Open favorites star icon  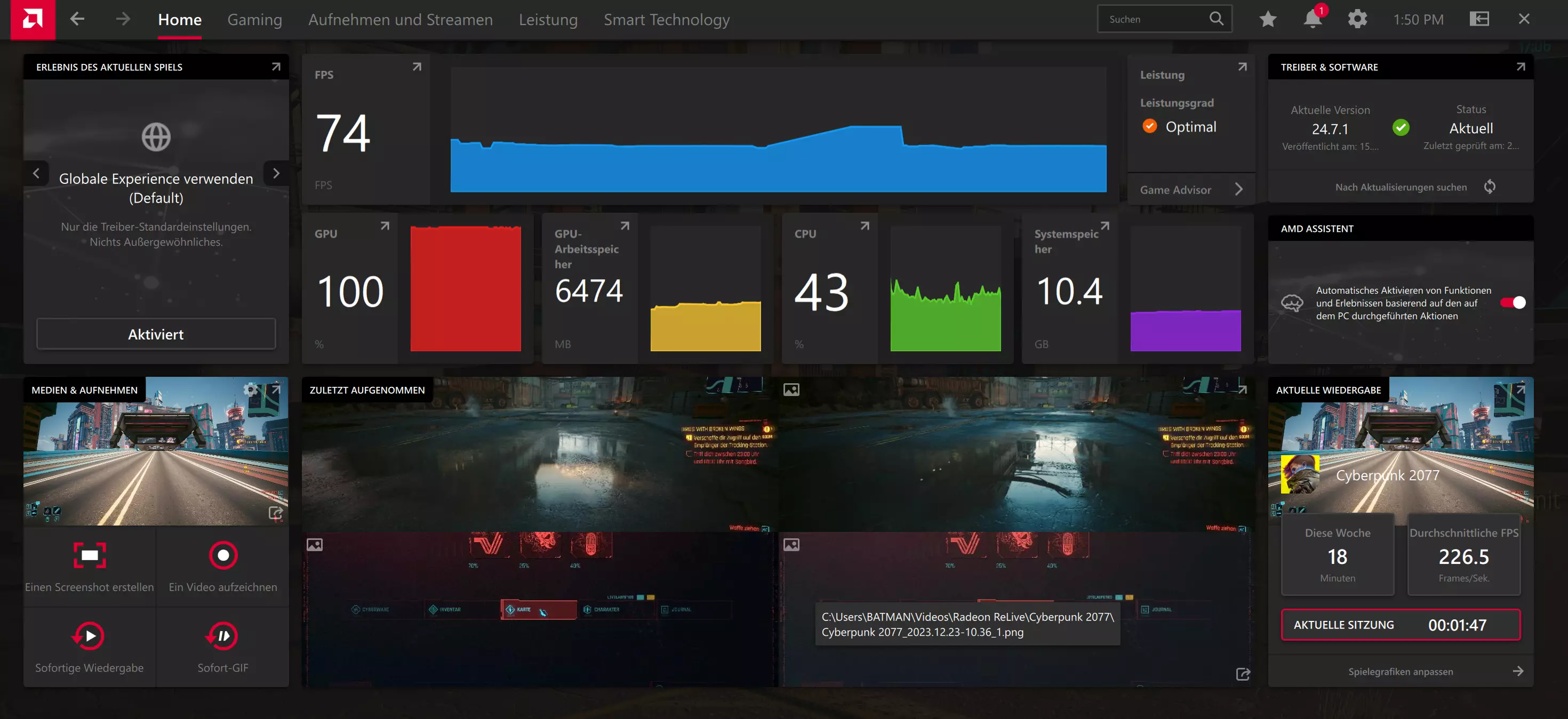(1268, 19)
